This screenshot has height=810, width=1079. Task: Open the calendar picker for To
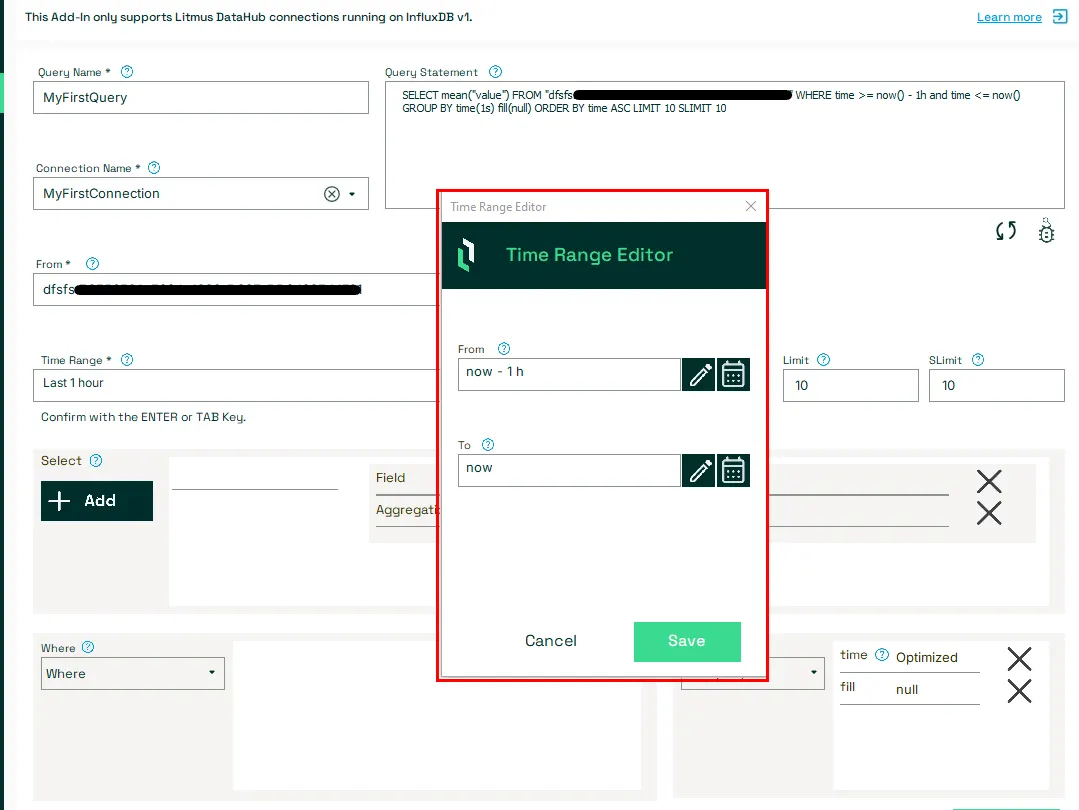pos(733,471)
